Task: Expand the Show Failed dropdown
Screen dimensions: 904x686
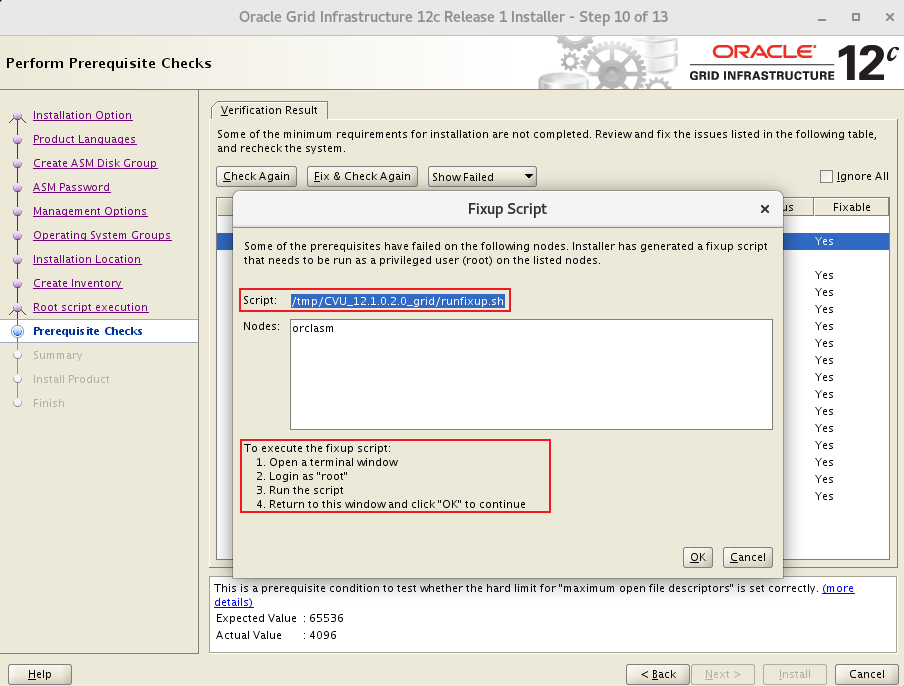Action: click(x=483, y=177)
